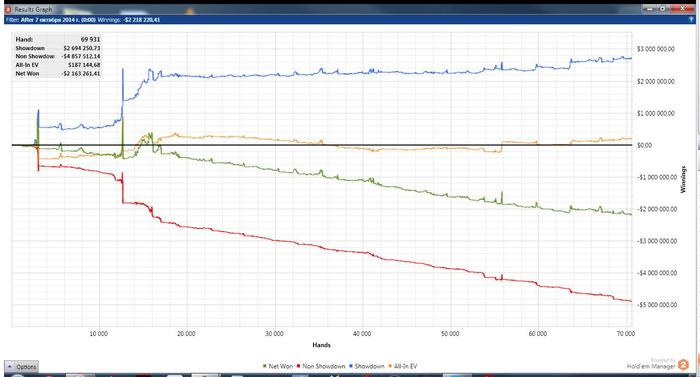Select the Net Won value -$2 163 261,41

tap(81, 73)
